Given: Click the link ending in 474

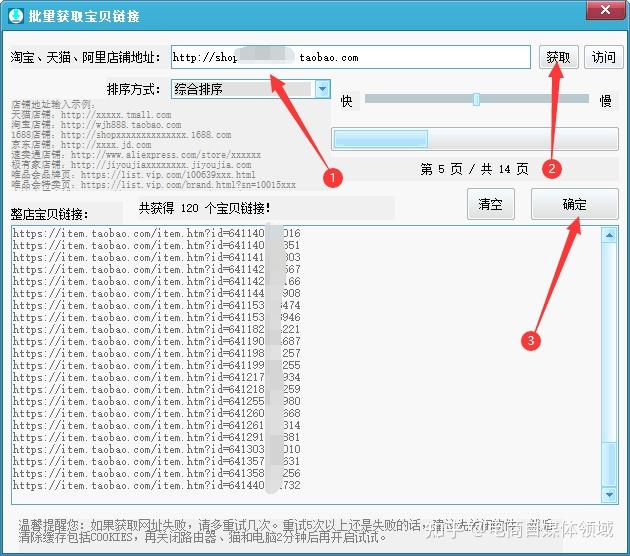Looking at the screenshot, I should [157, 305].
